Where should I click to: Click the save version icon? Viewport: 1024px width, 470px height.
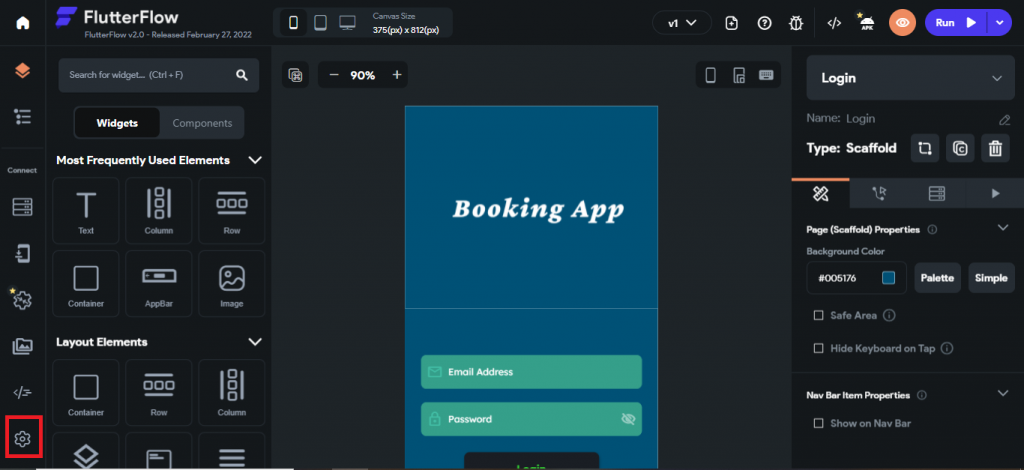coord(732,23)
